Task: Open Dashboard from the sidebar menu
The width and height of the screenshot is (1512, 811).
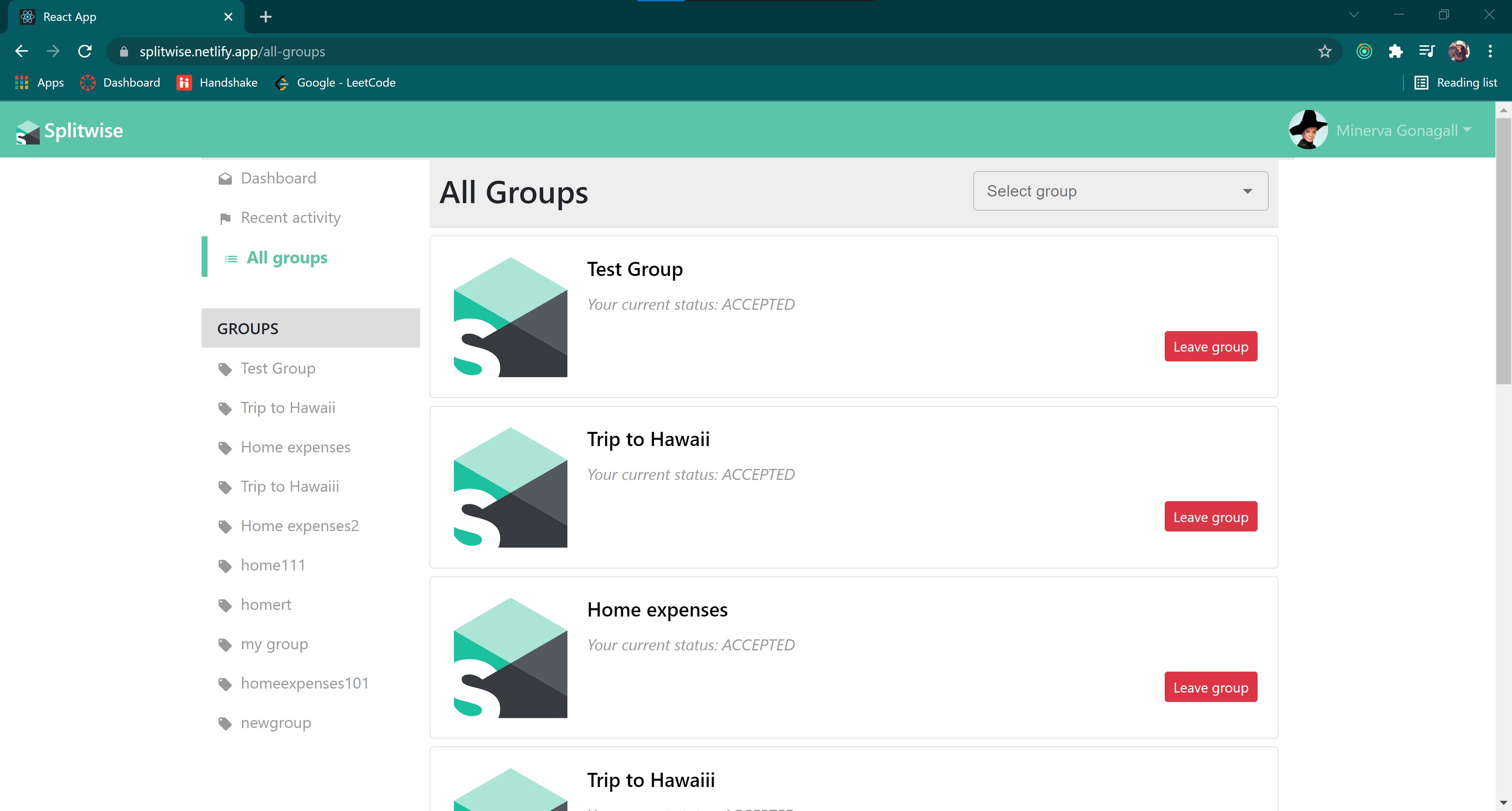Action: coord(278,178)
